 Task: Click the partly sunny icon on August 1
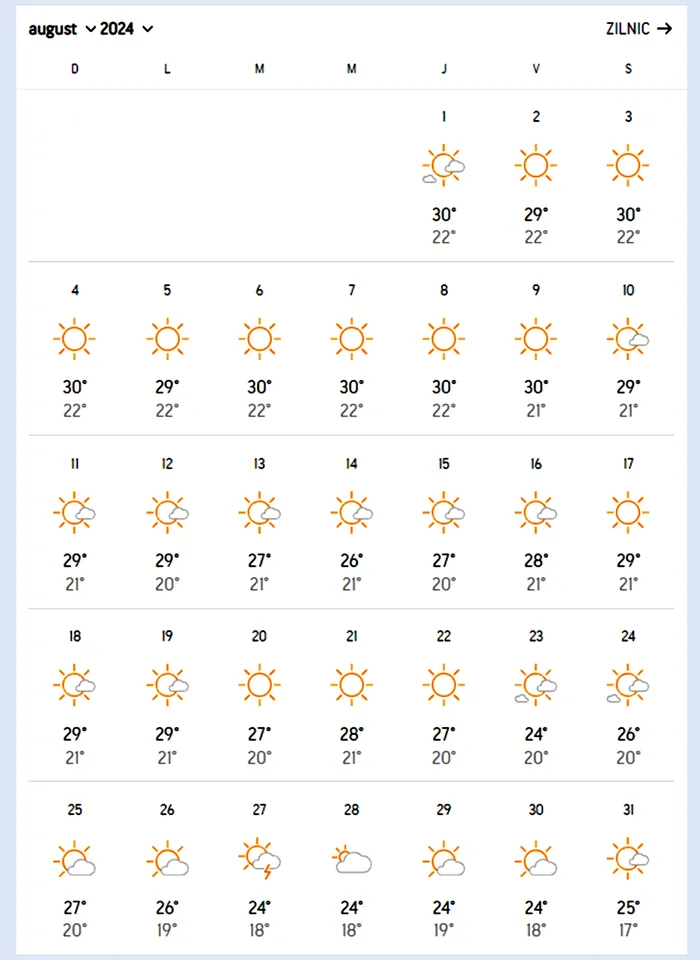click(443, 165)
